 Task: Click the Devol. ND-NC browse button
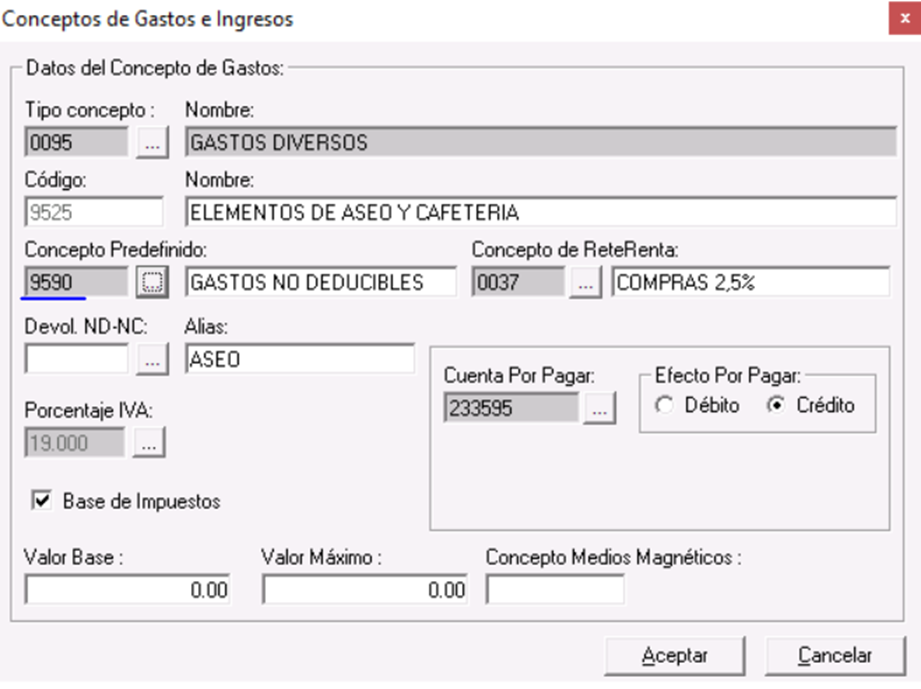(x=151, y=359)
